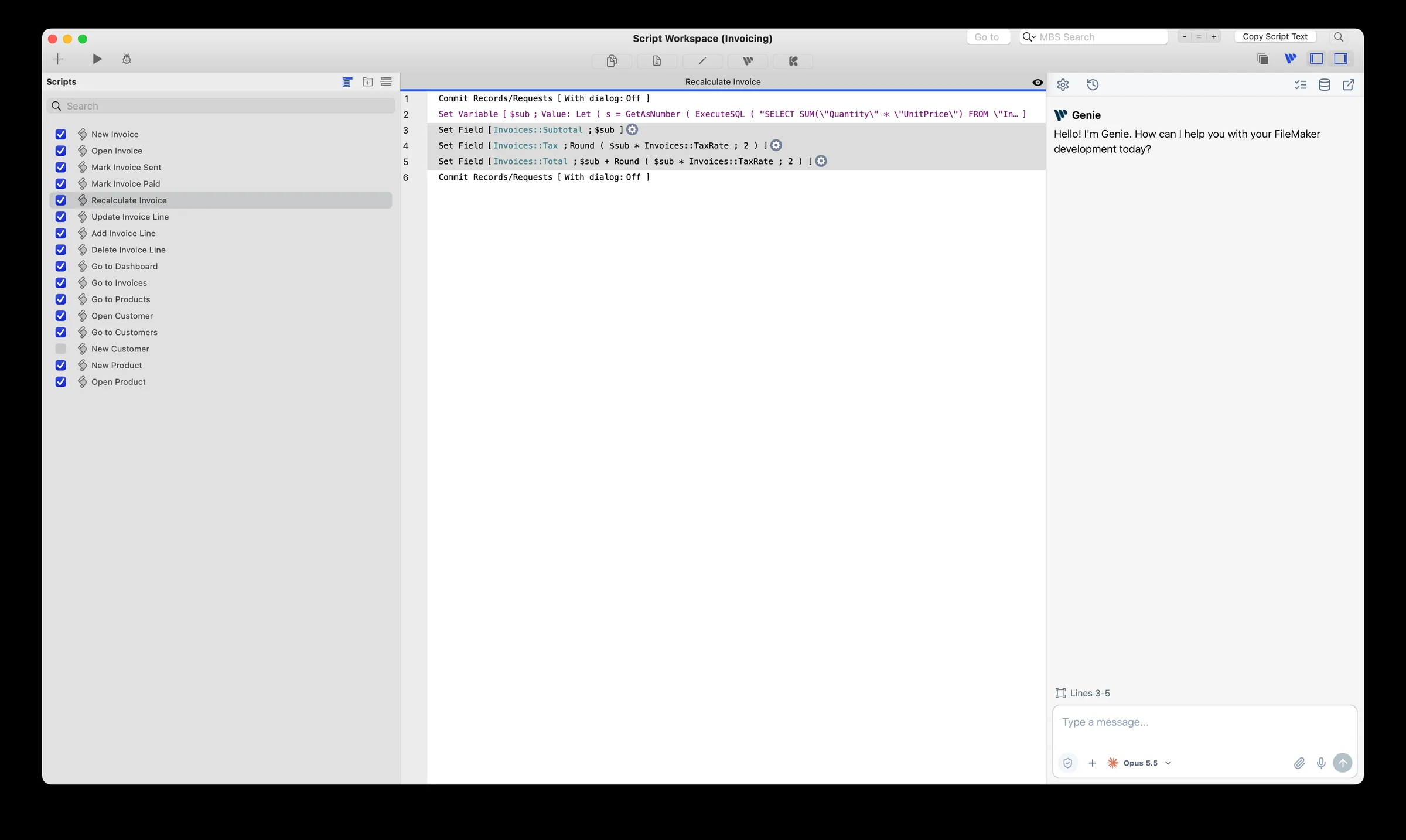Click the document export toolbar icon

point(657,61)
